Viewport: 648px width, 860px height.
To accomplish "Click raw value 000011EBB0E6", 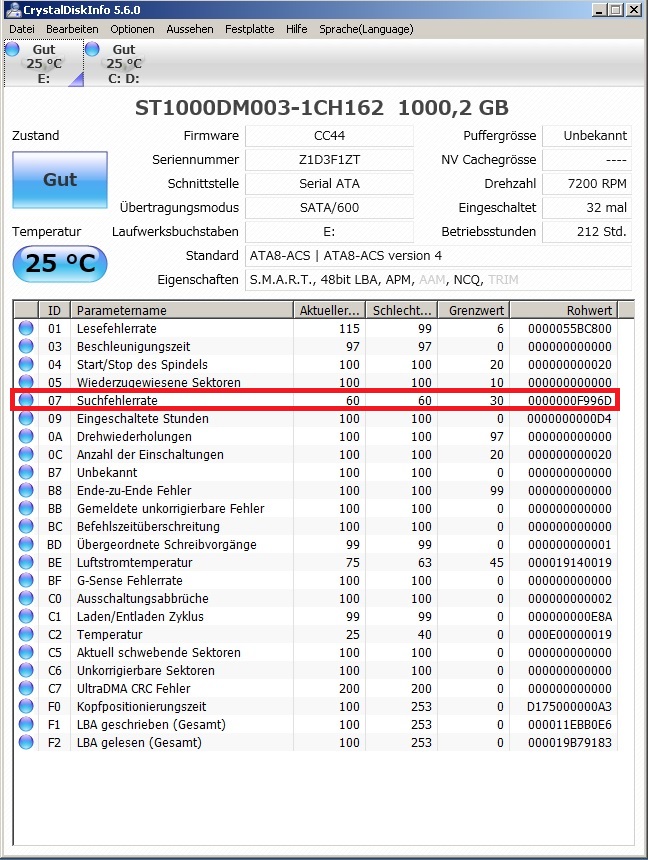I will [x=570, y=725].
